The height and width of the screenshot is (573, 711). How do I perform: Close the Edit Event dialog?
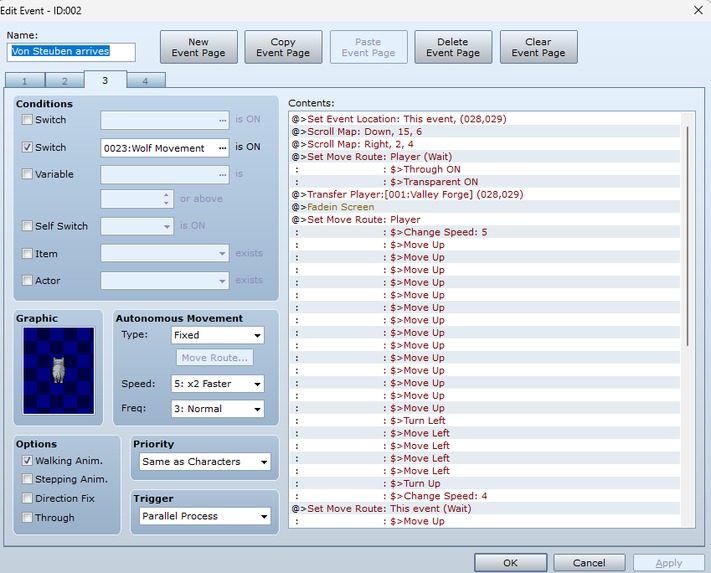pos(698,10)
